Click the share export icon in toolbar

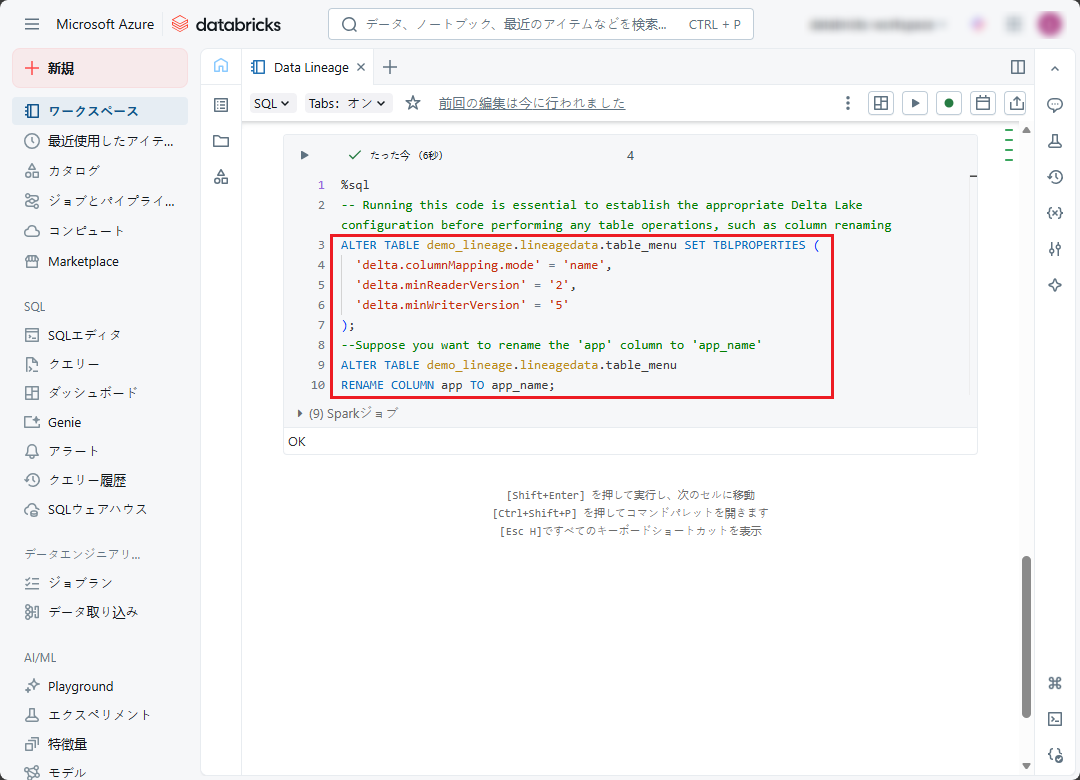coord(1017,103)
